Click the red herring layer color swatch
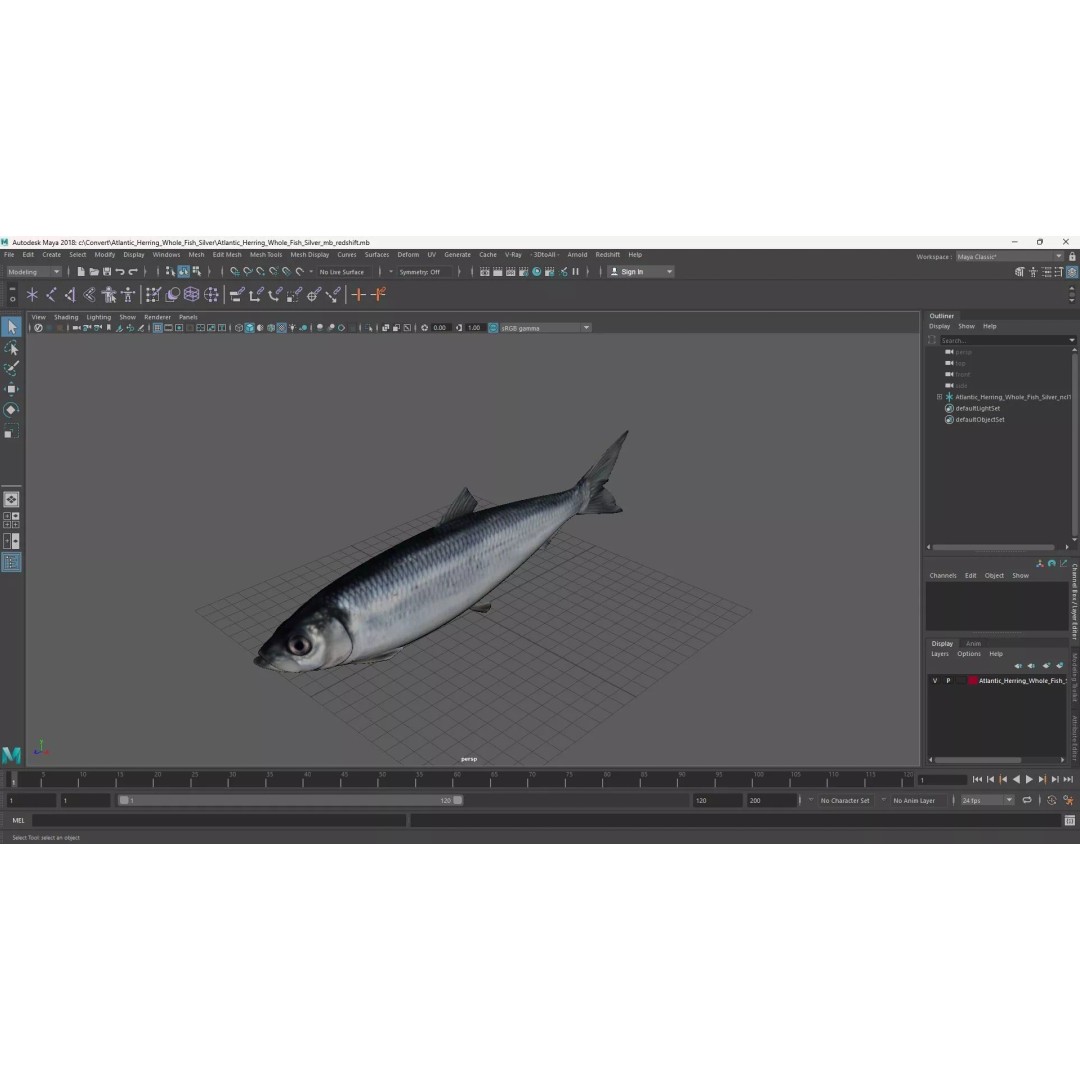Viewport: 1080px width, 1080px height. click(973, 681)
